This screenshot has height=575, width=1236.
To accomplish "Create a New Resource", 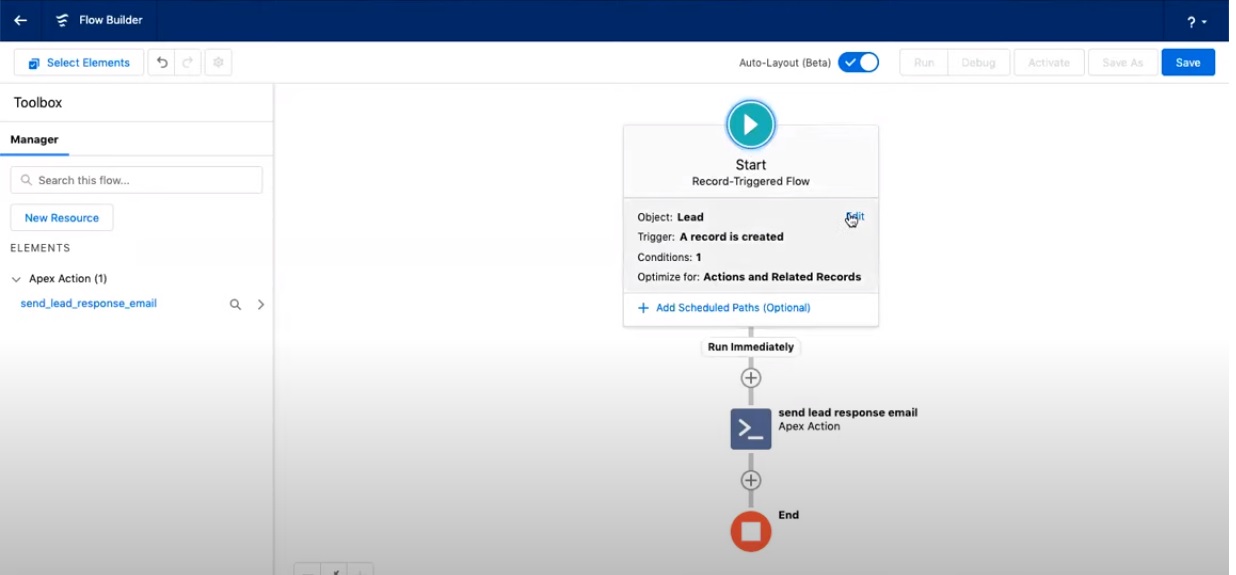I will tap(62, 218).
